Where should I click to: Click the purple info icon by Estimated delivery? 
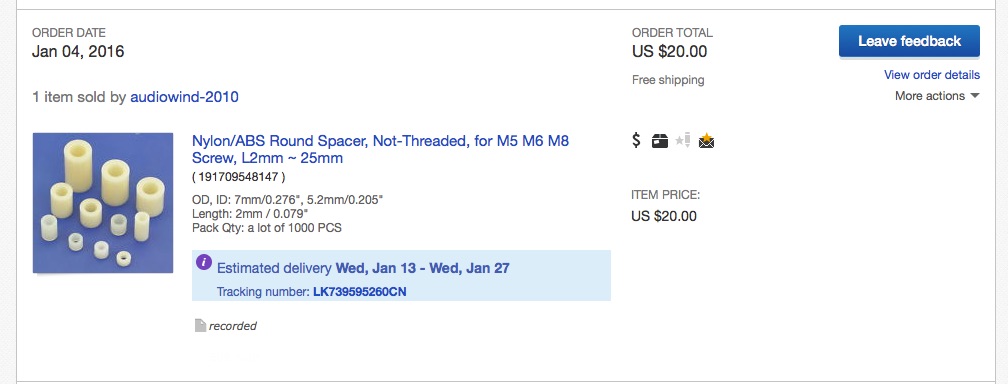coord(204,262)
